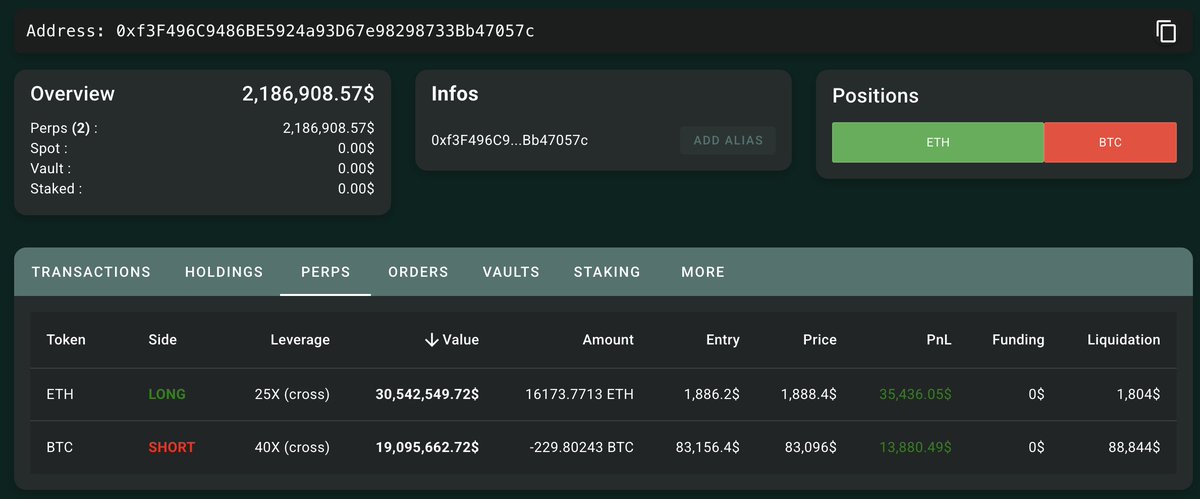1200x499 pixels.
Task: Select the red BTC position bar
Action: click(1110, 143)
